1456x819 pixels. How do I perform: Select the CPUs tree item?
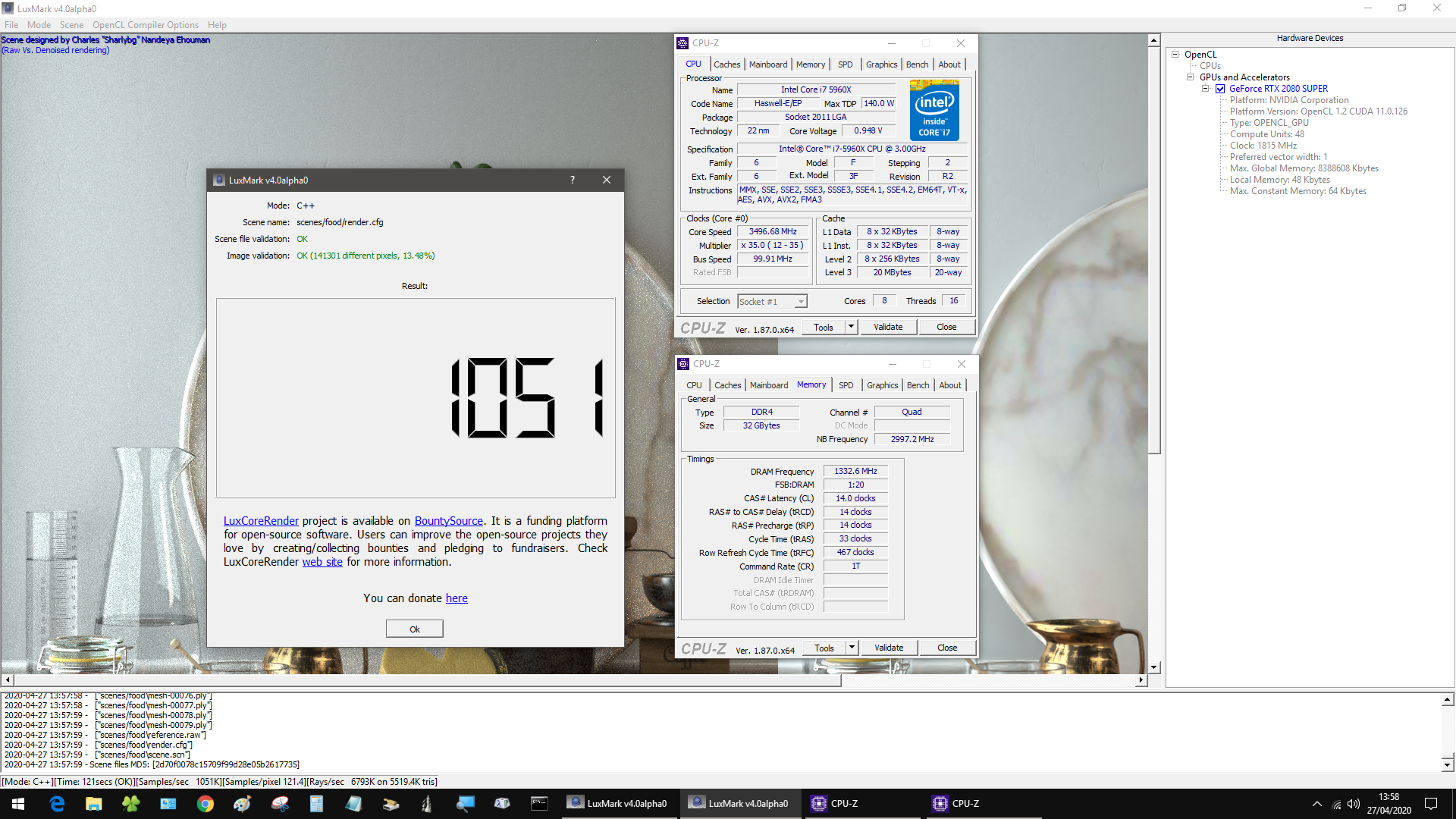1210,66
